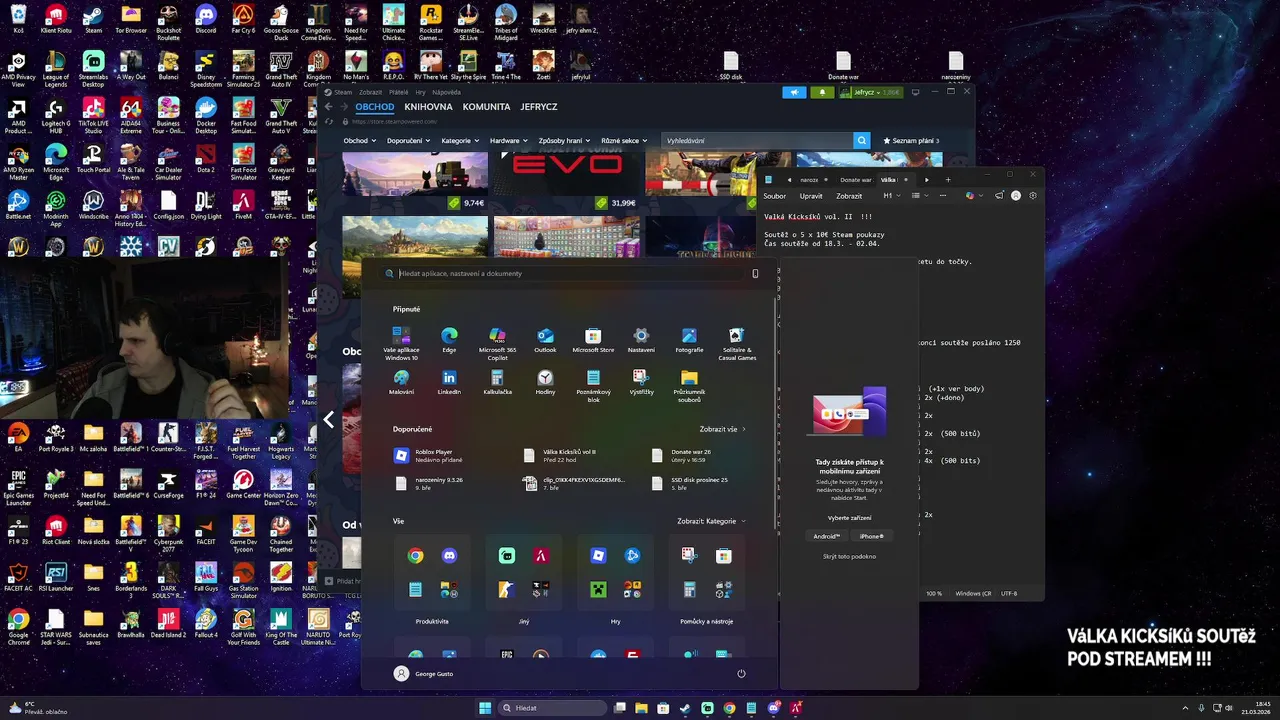Open Steam announcements megaphone button
Viewport: 1280px width, 720px height.
794,92
